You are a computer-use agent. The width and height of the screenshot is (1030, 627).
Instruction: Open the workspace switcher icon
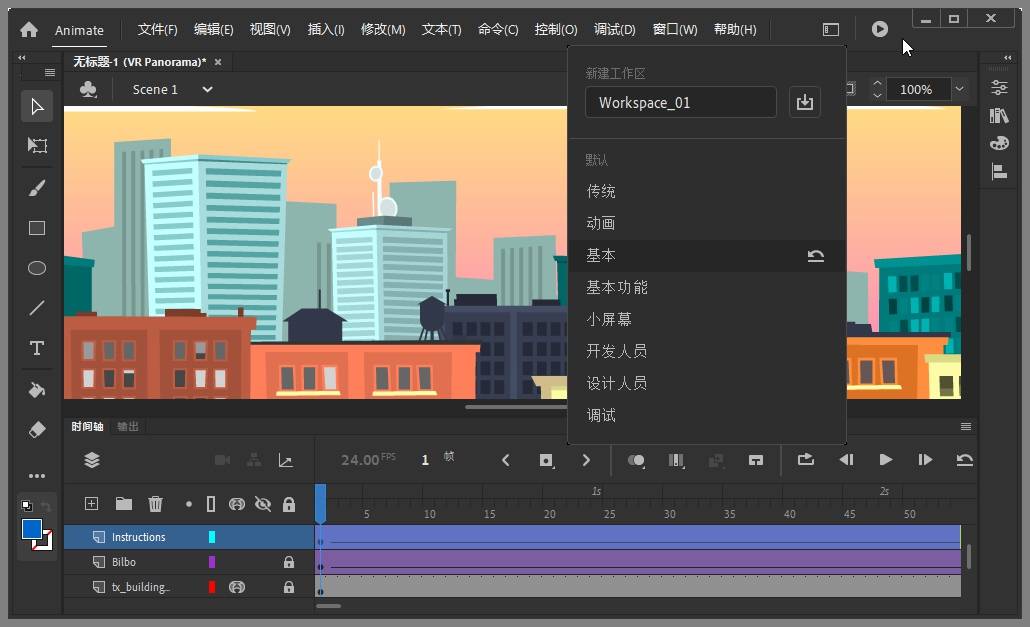point(831,29)
